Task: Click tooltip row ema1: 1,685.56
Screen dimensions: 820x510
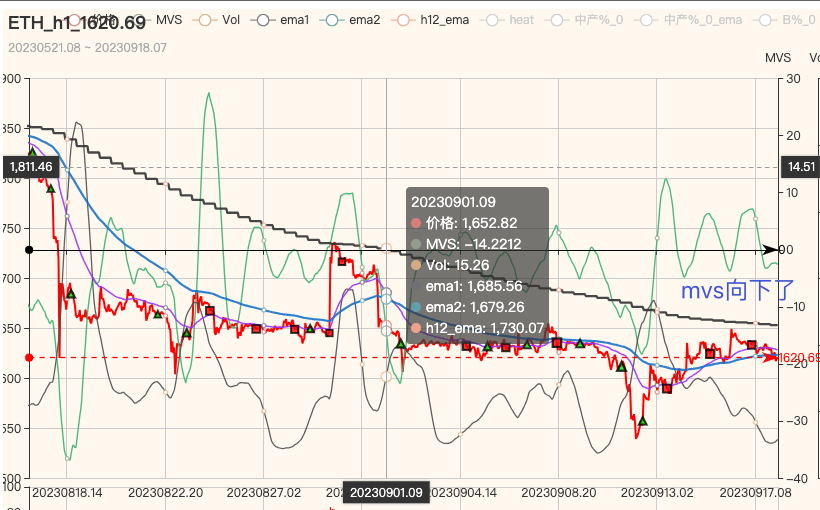Action: [x=467, y=286]
